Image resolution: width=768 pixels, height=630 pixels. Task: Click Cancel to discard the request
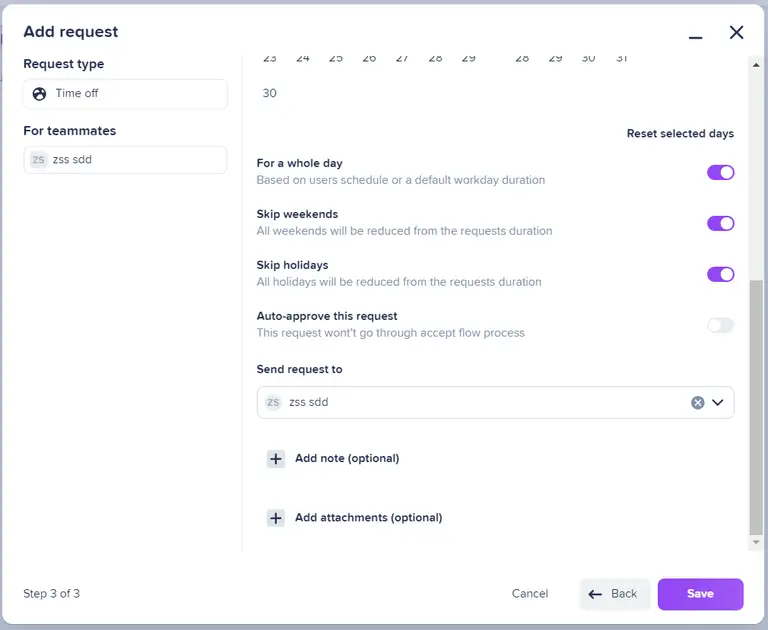tap(529, 594)
